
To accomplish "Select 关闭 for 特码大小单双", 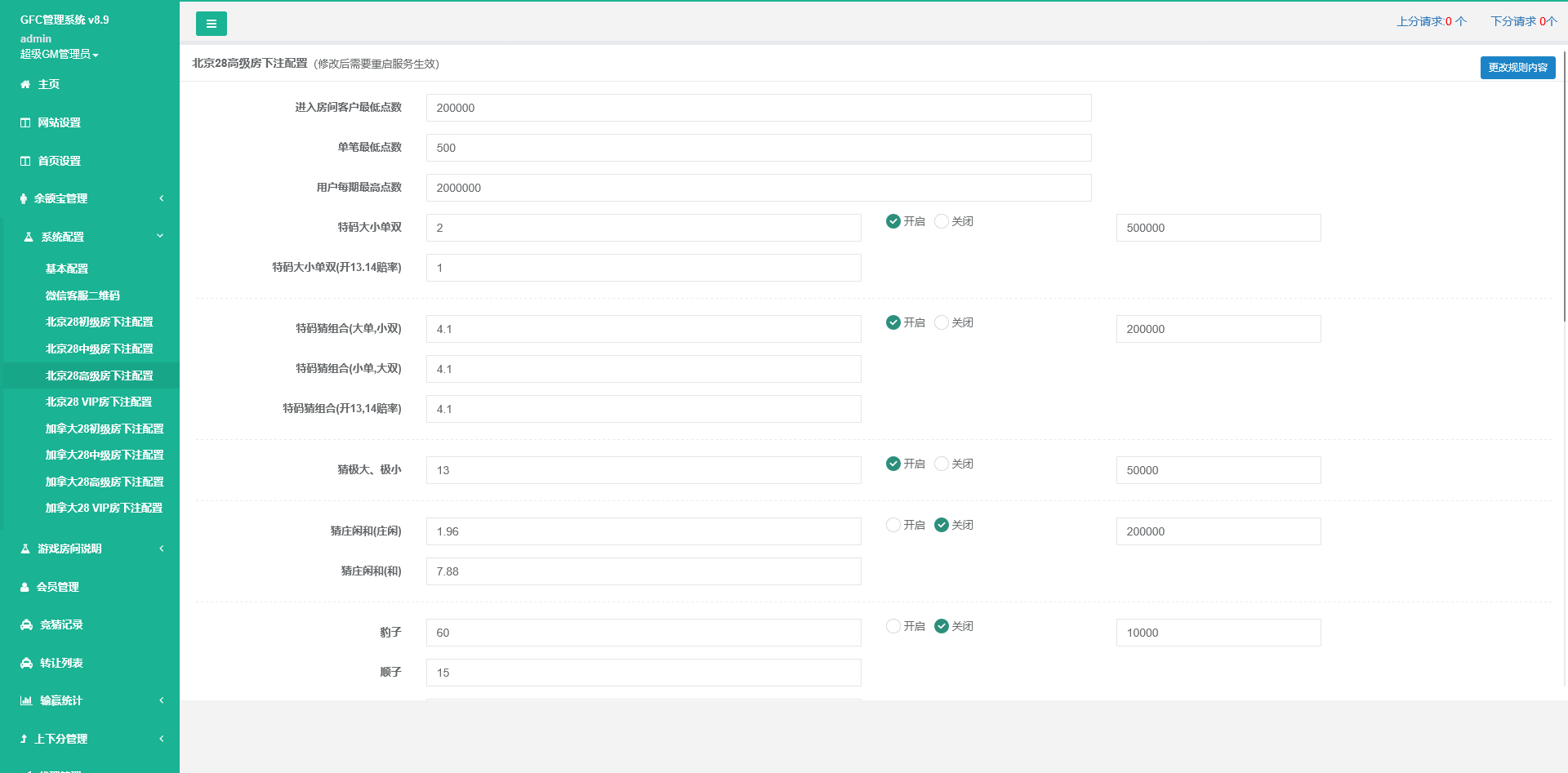I will pos(942,221).
